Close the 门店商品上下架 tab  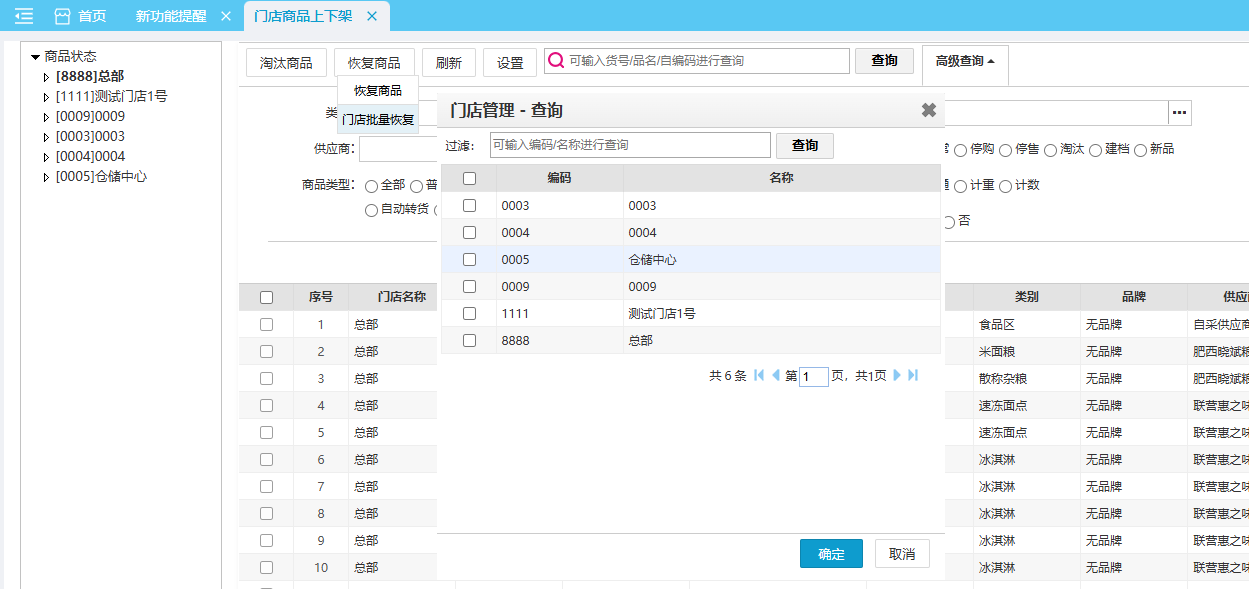pos(372,16)
